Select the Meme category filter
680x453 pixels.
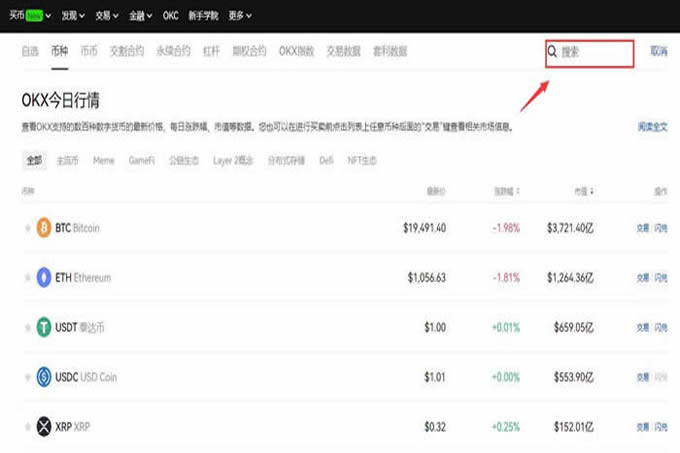103,160
